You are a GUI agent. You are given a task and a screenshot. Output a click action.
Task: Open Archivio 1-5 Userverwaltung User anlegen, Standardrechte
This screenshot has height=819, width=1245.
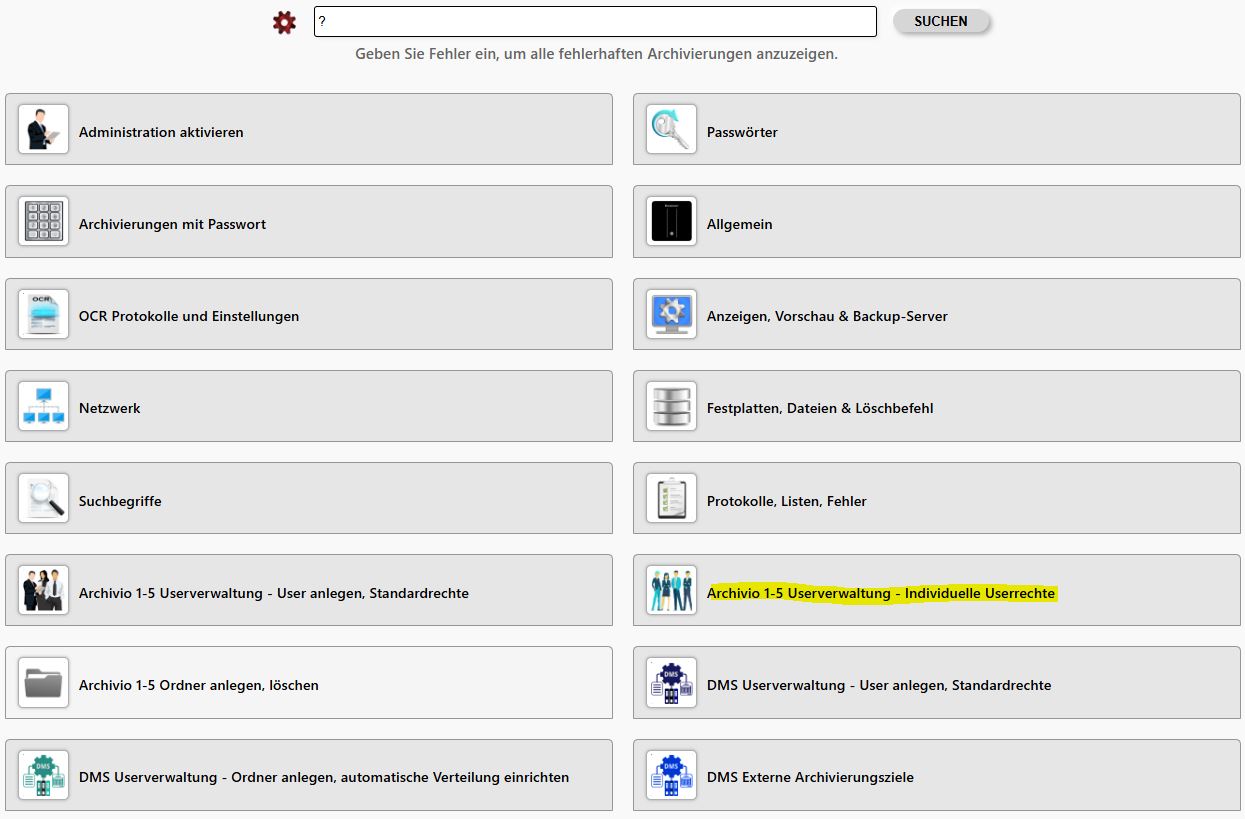tap(273, 593)
